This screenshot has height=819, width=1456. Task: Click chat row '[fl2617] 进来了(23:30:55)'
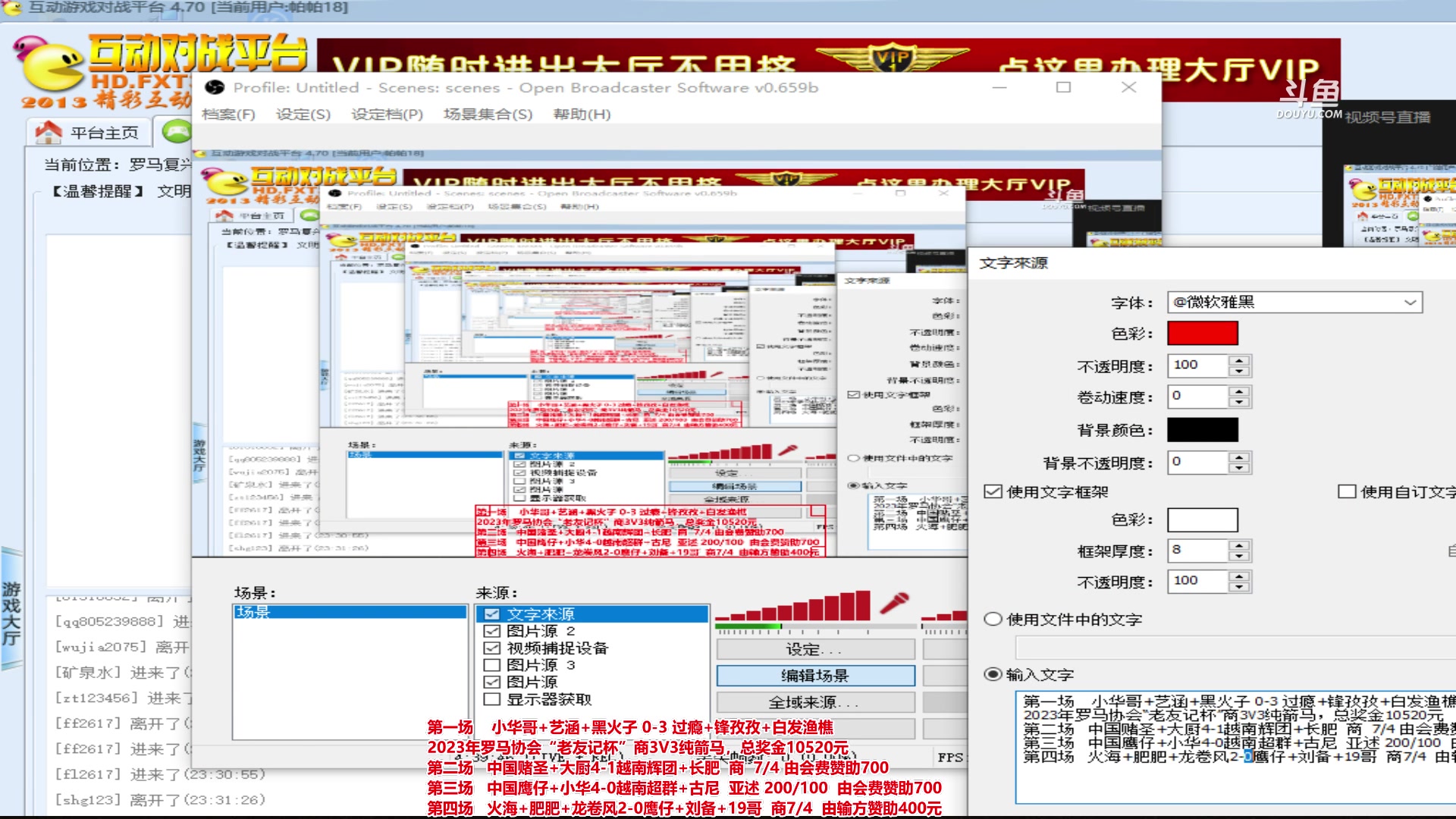(x=160, y=774)
